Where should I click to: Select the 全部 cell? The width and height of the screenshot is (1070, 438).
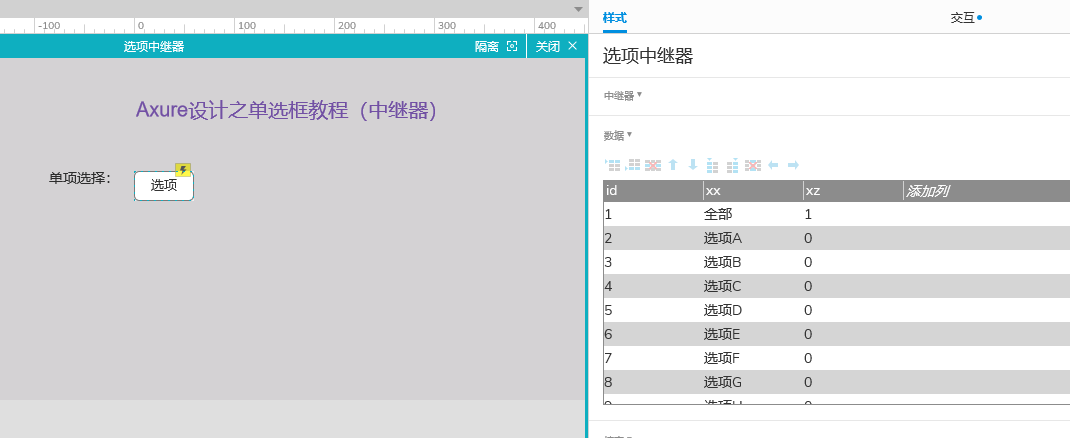tap(753, 214)
